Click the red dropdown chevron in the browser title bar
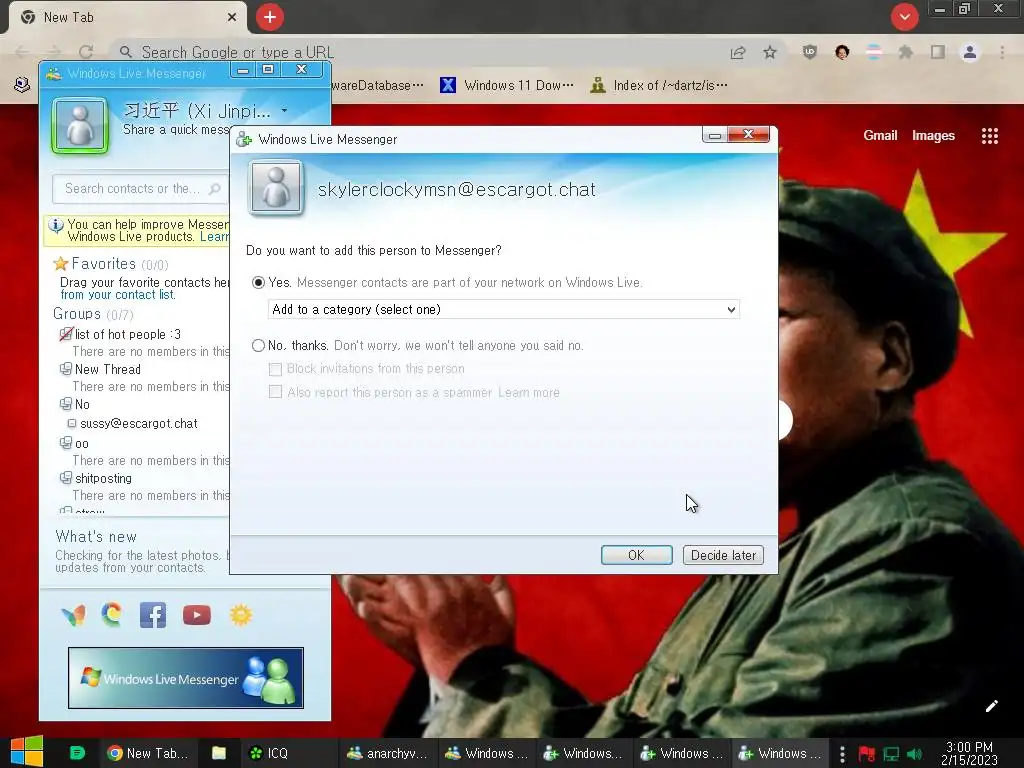This screenshot has width=1024, height=768. [904, 17]
